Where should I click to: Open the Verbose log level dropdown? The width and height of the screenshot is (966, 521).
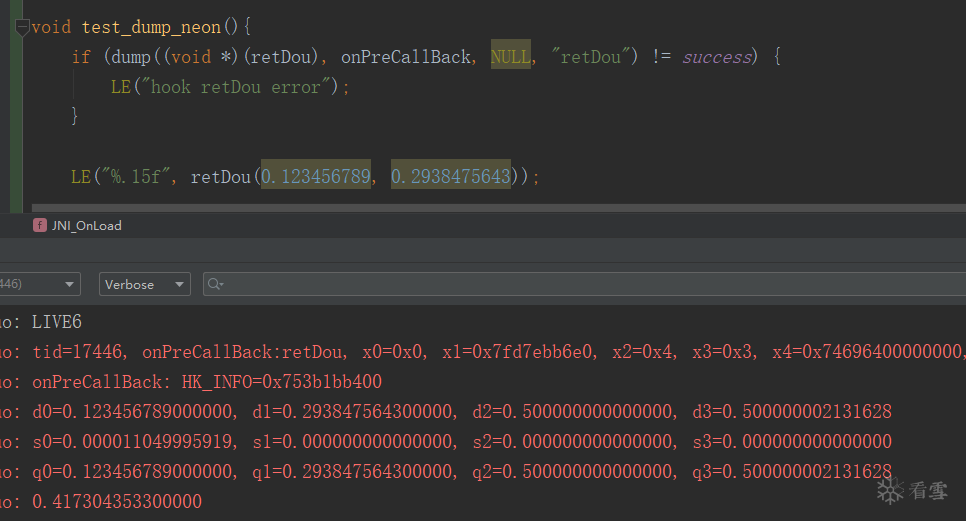[x=145, y=285]
